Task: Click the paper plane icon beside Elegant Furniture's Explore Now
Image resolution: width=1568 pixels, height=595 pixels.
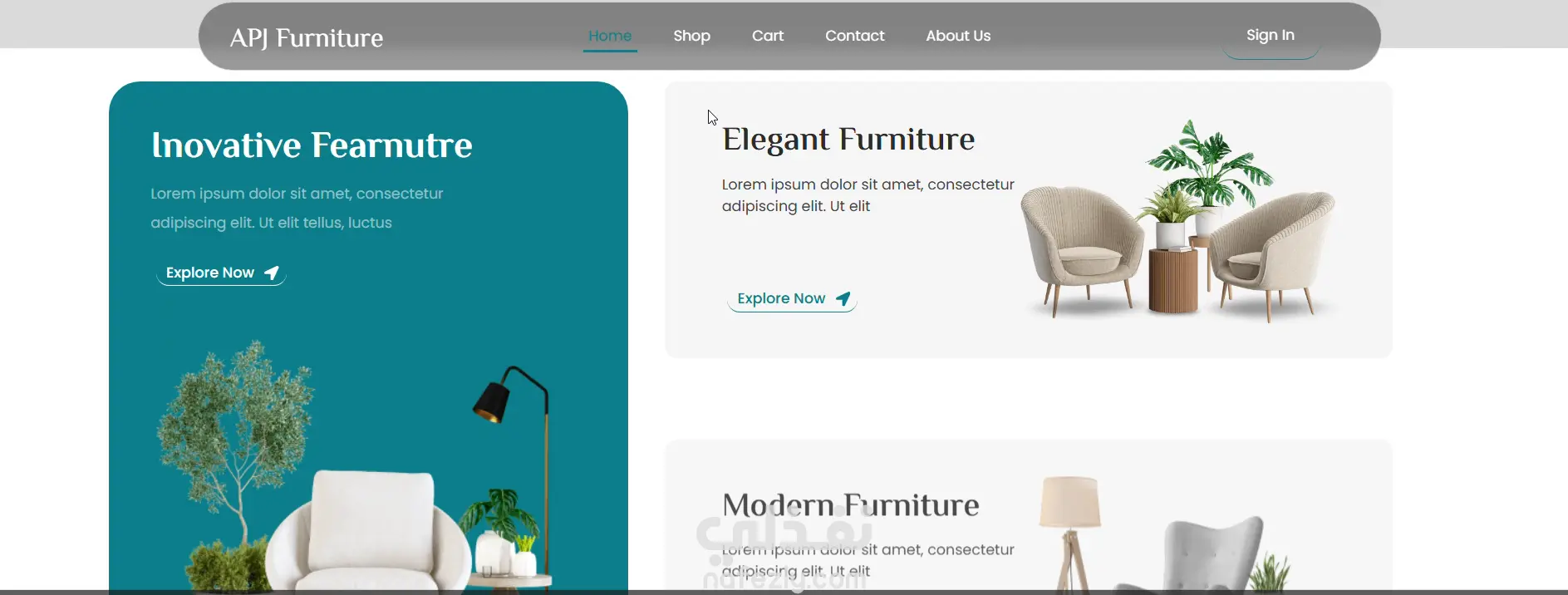Action: (x=843, y=298)
